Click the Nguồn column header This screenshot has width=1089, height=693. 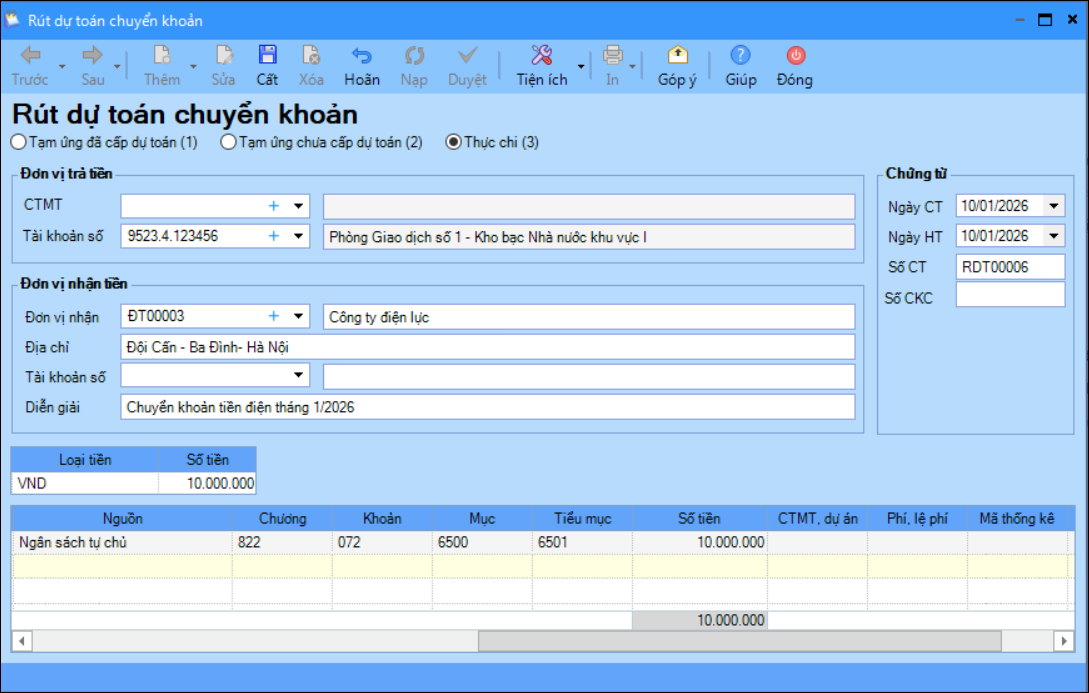[x=121, y=518]
